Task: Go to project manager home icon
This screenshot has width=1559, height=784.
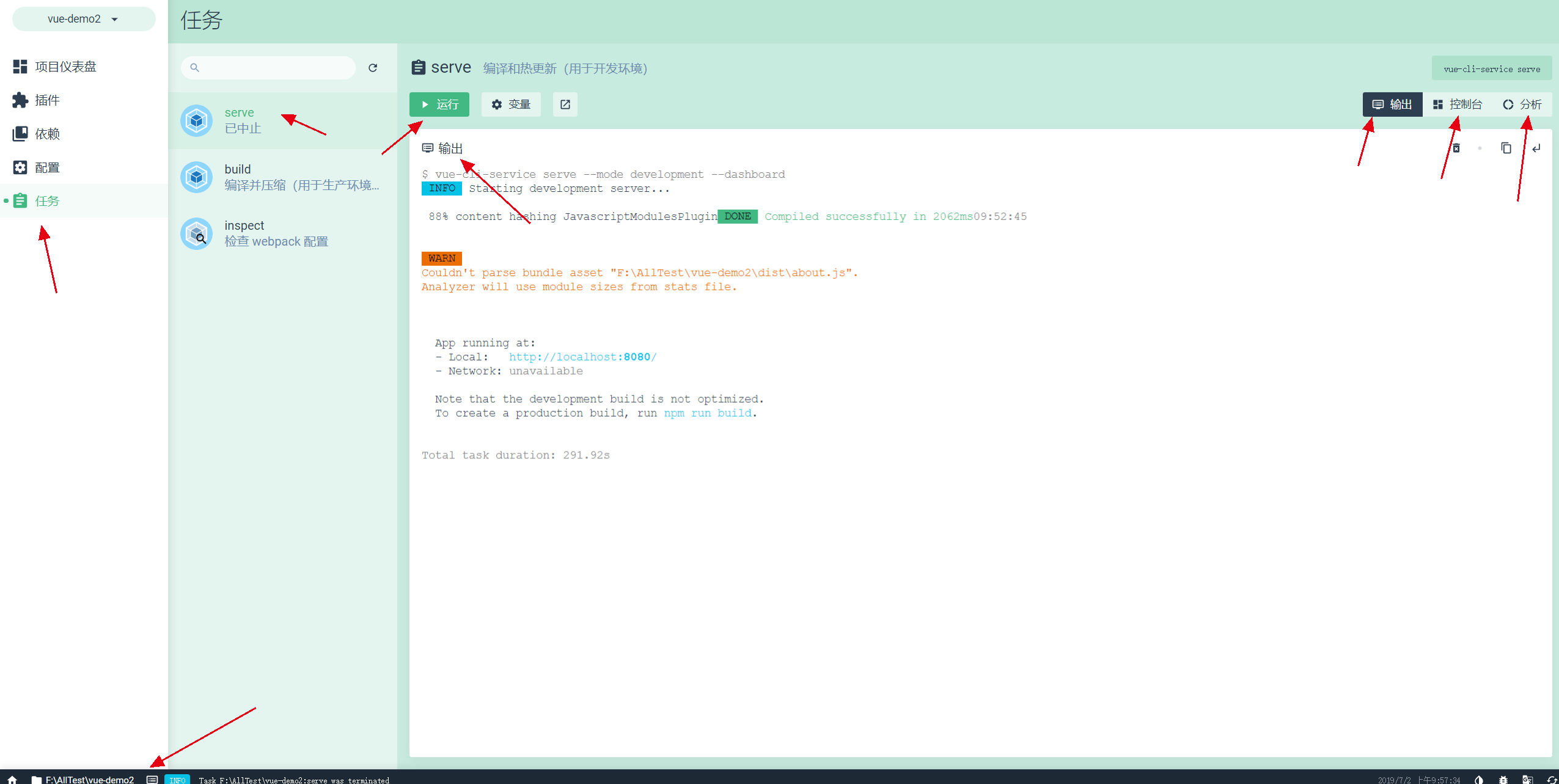Action: 12,779
